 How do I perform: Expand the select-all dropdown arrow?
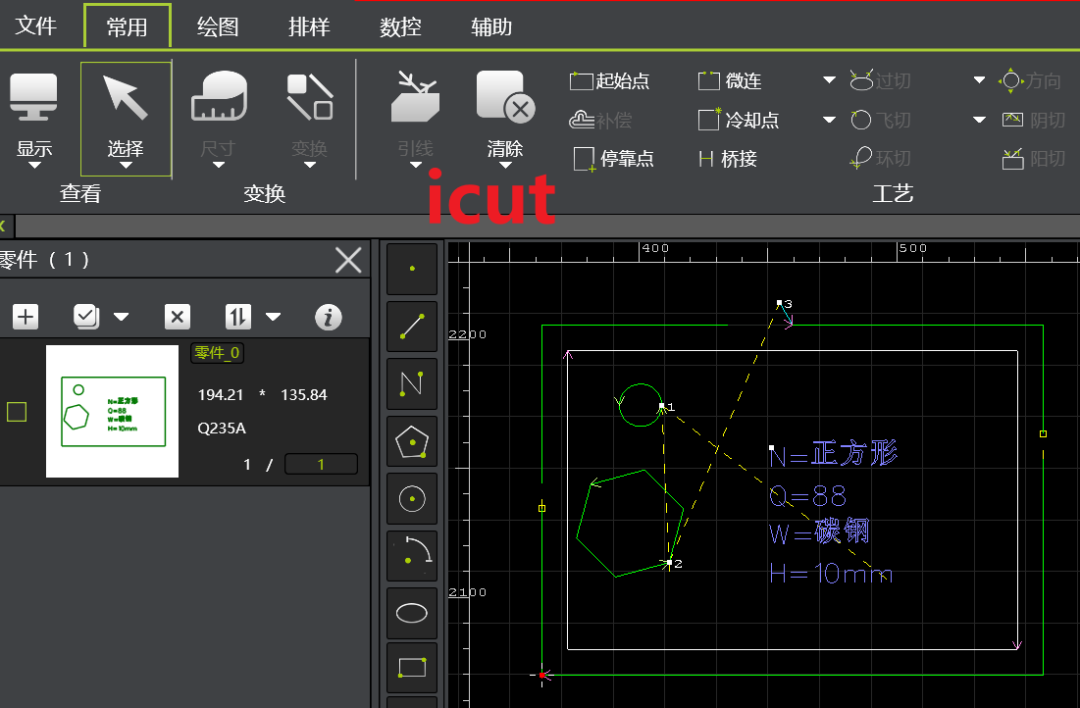pos(121,317)
